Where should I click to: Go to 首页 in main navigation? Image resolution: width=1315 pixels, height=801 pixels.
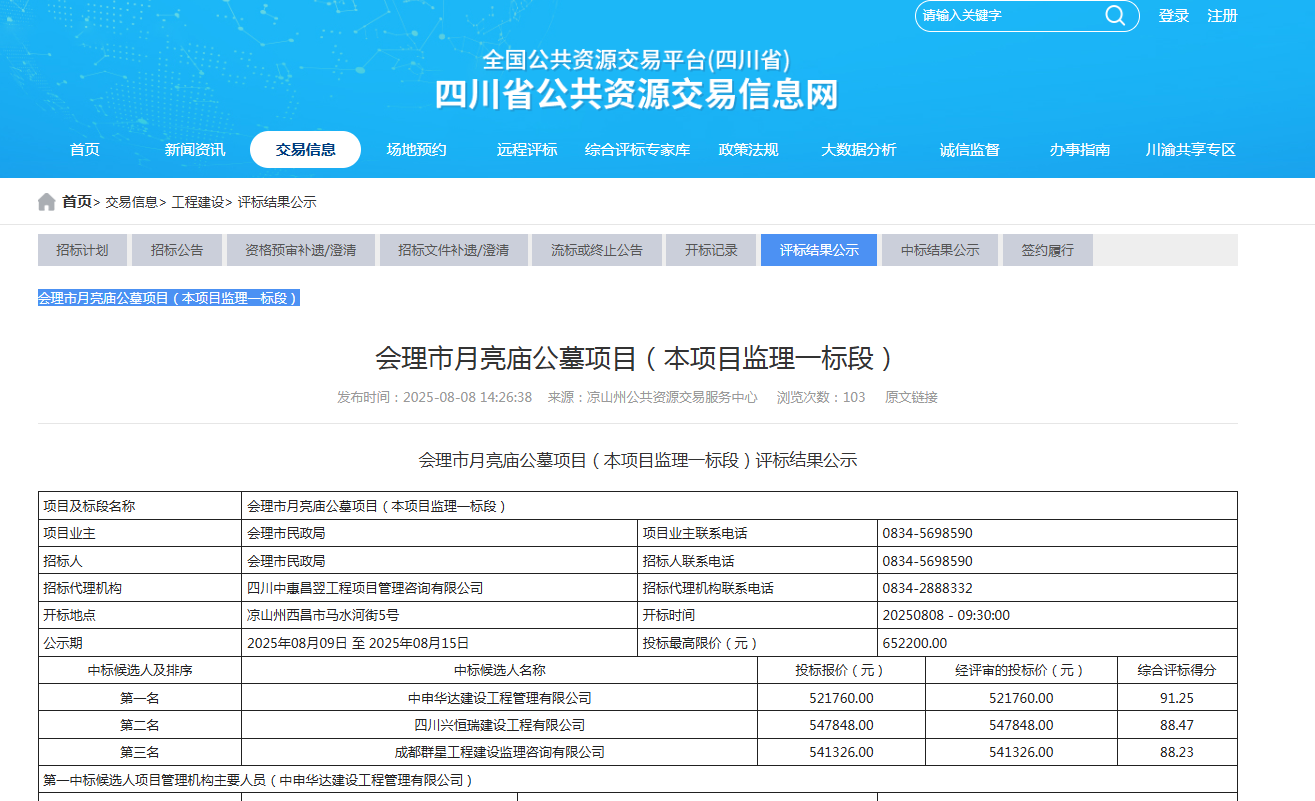tap(85, 150)
